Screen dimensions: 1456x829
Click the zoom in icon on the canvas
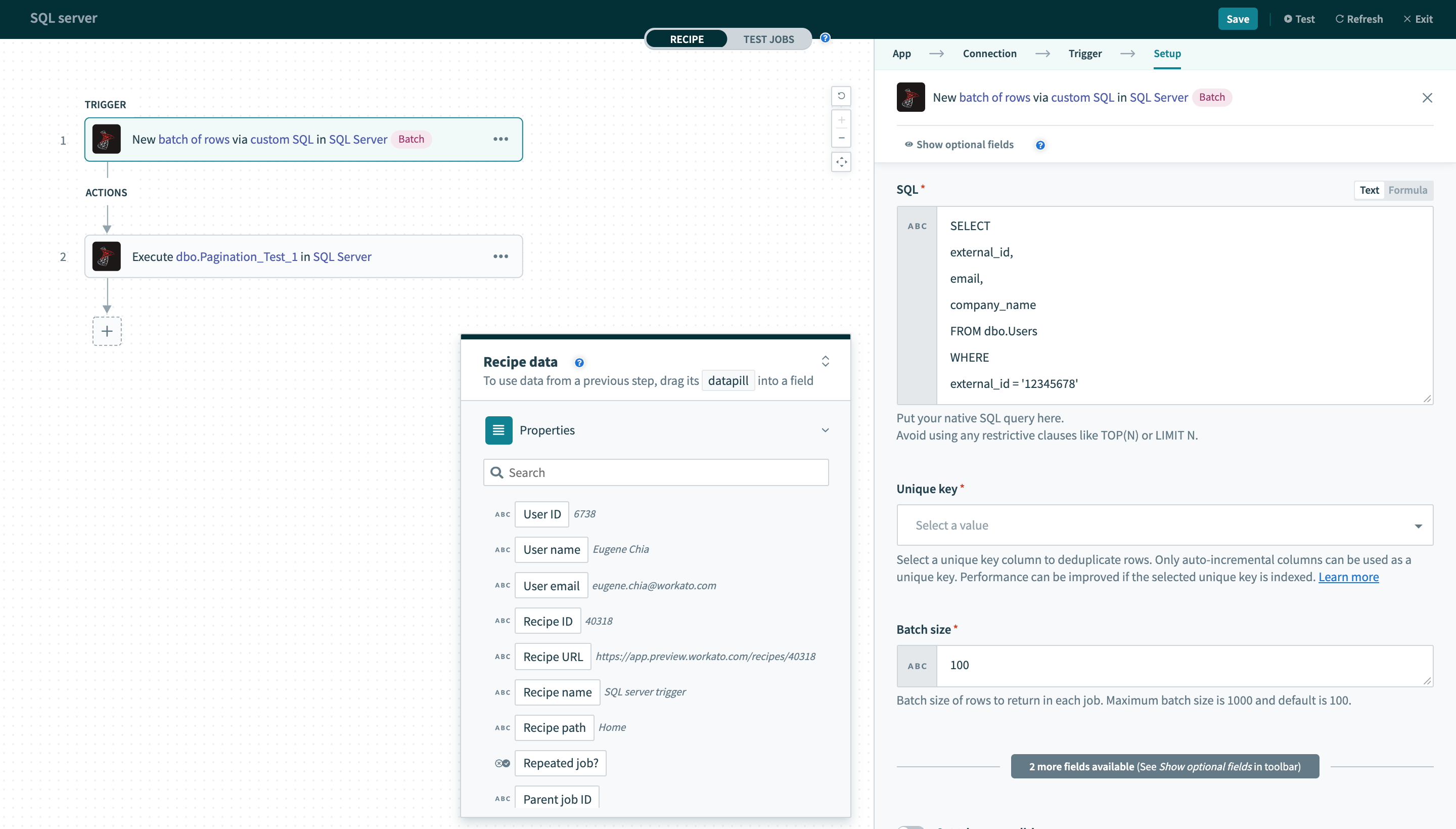842,119
